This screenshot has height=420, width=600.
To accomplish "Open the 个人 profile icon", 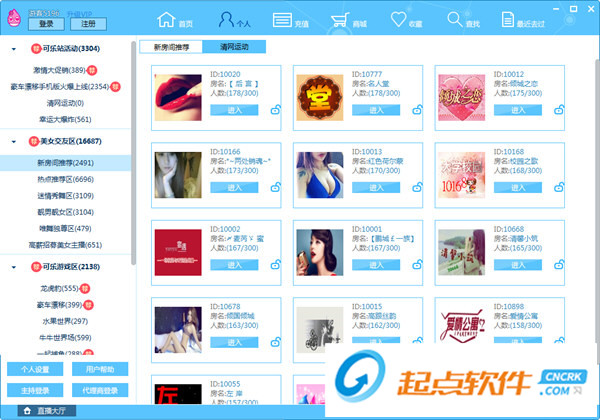I will [226, 19].
